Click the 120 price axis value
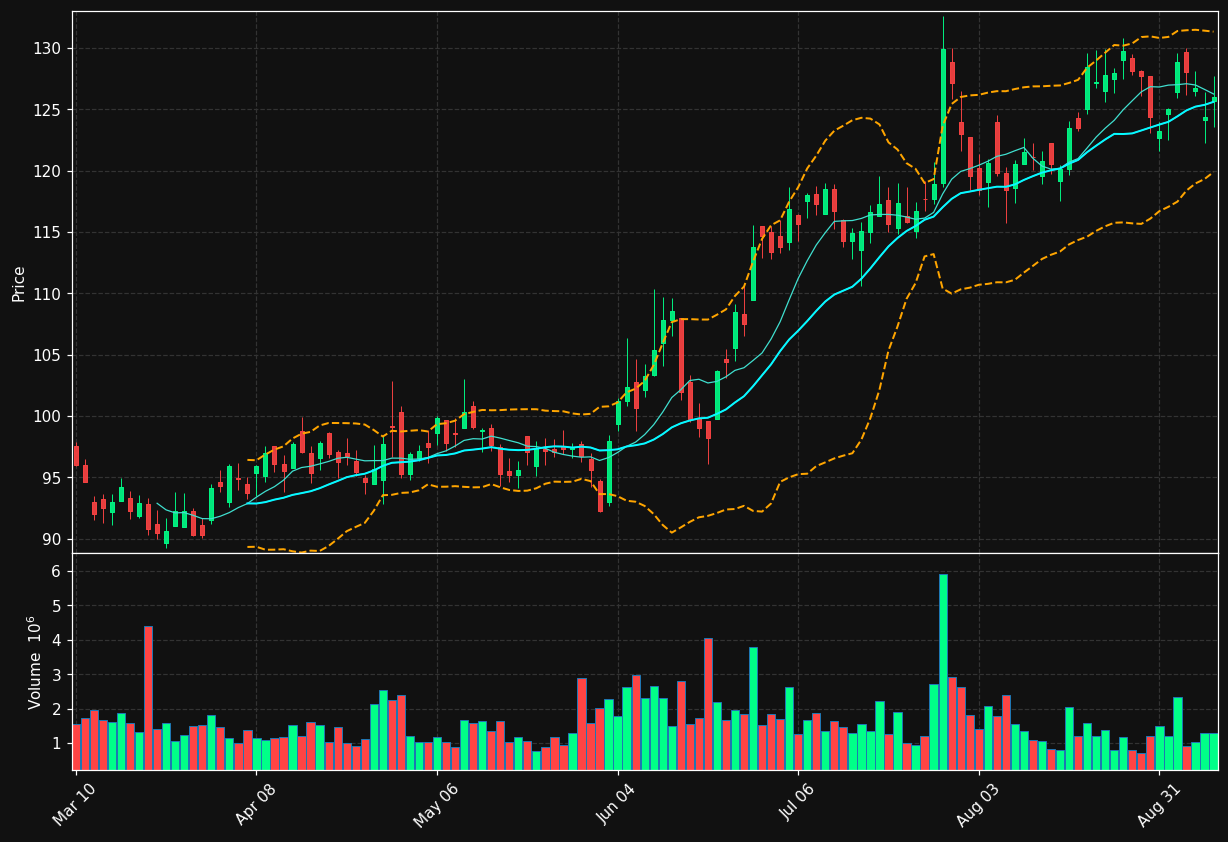Viewport: 1228px width, 842px height. [x=47, y=172]
